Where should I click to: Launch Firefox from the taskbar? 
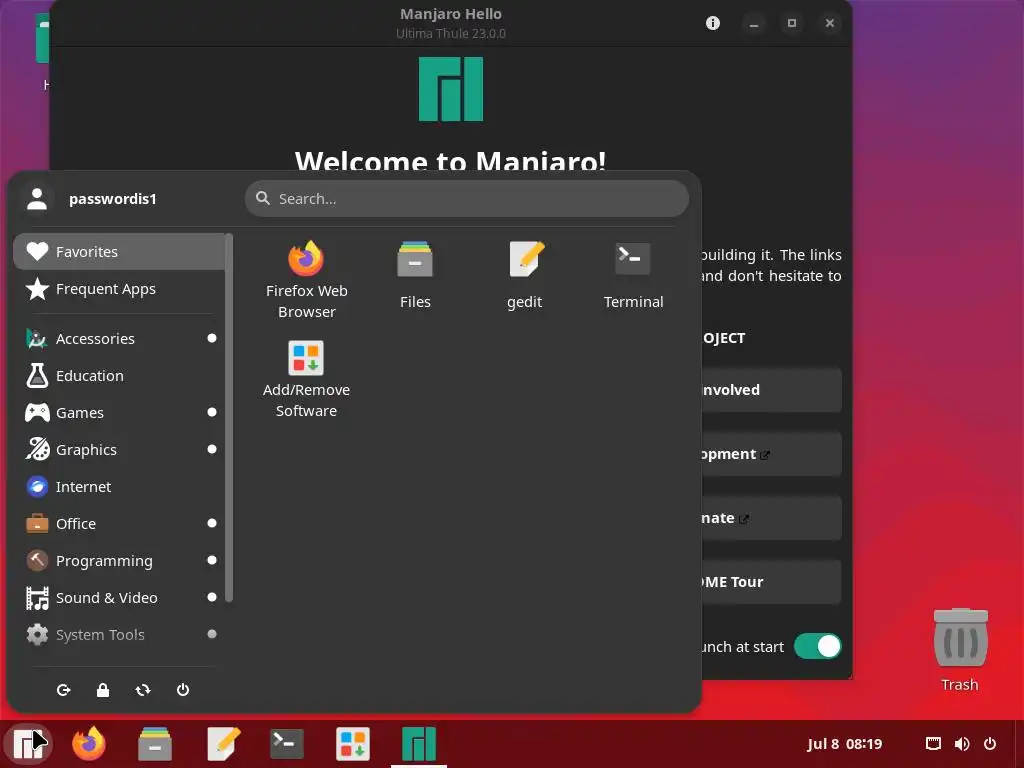click(x=89, y=743)
